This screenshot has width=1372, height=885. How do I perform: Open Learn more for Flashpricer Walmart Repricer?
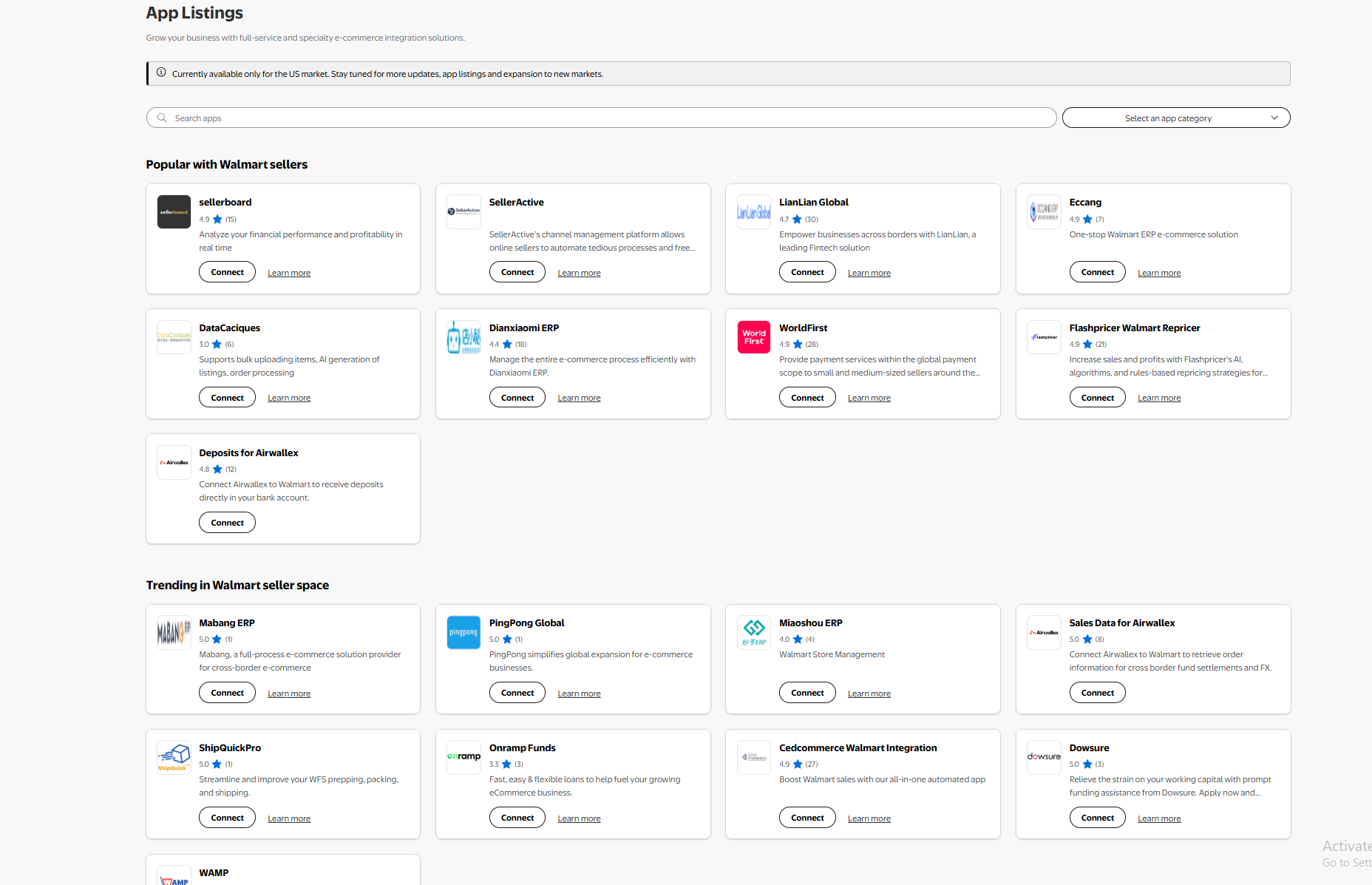pos(1159,398)
